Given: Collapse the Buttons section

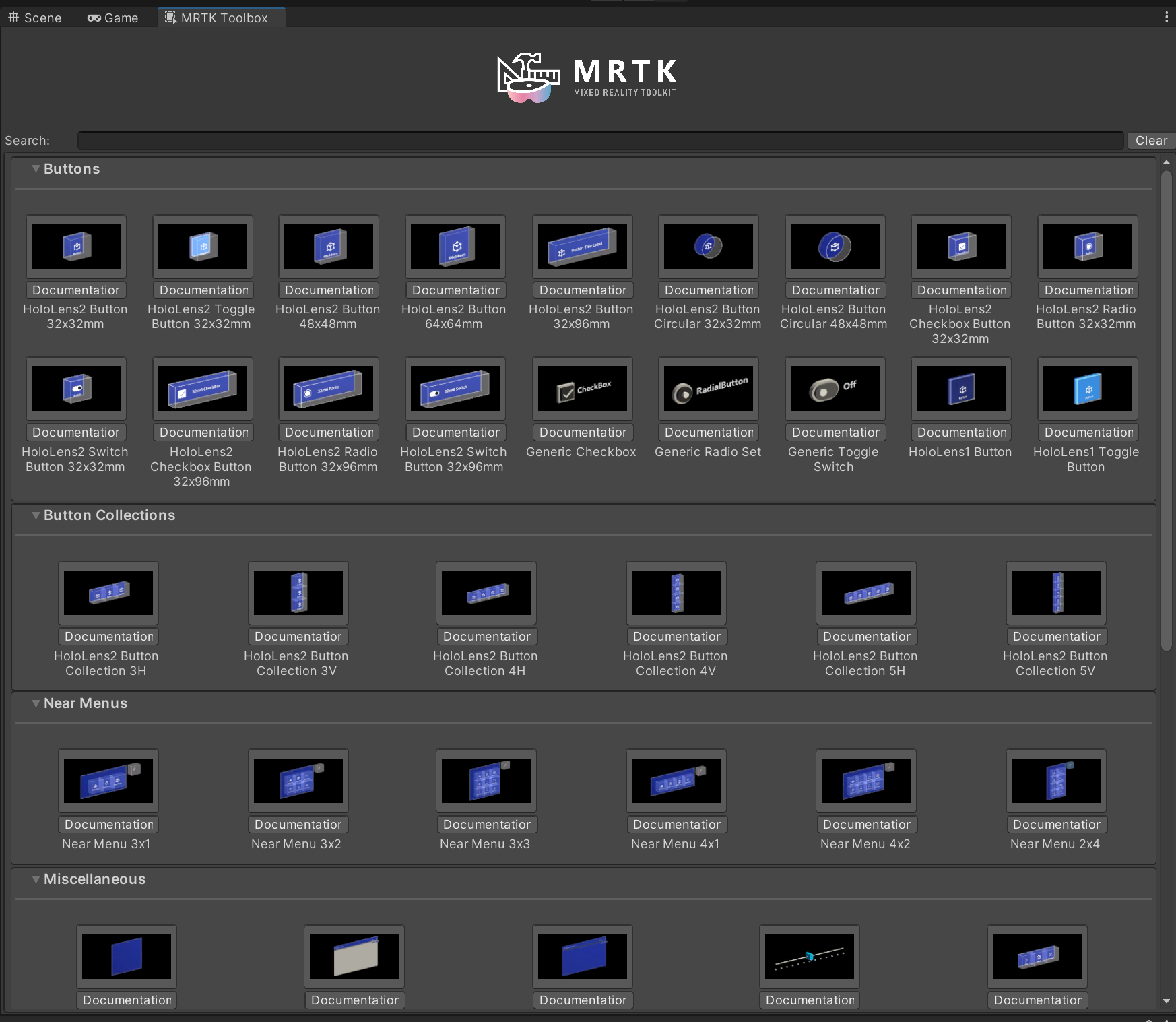Looking at the screenshot, I should (x=36, y=169).
